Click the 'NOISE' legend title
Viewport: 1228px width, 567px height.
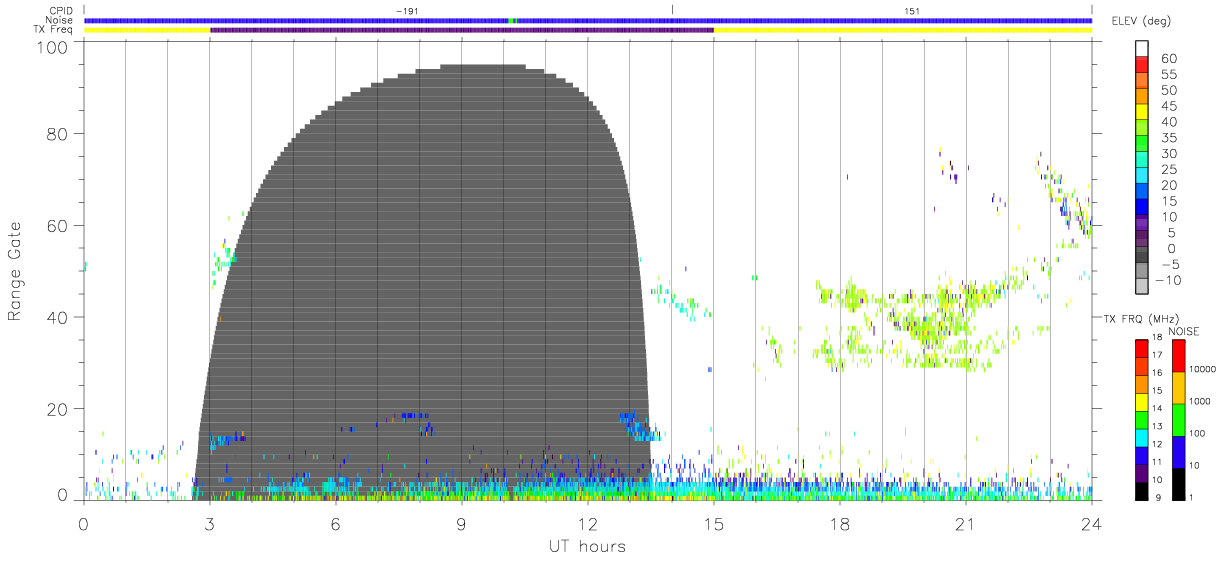pyautogui.click(x=1183, y=331)
